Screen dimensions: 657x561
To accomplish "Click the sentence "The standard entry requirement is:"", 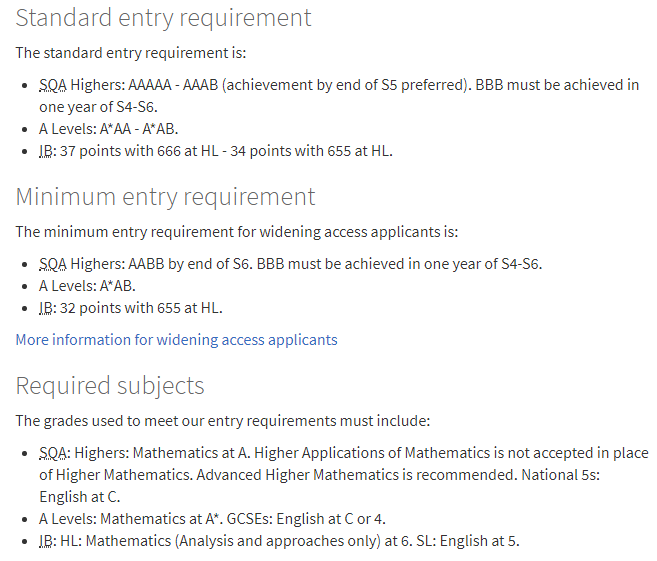I will pyautogui.click(x=130, y=52).
